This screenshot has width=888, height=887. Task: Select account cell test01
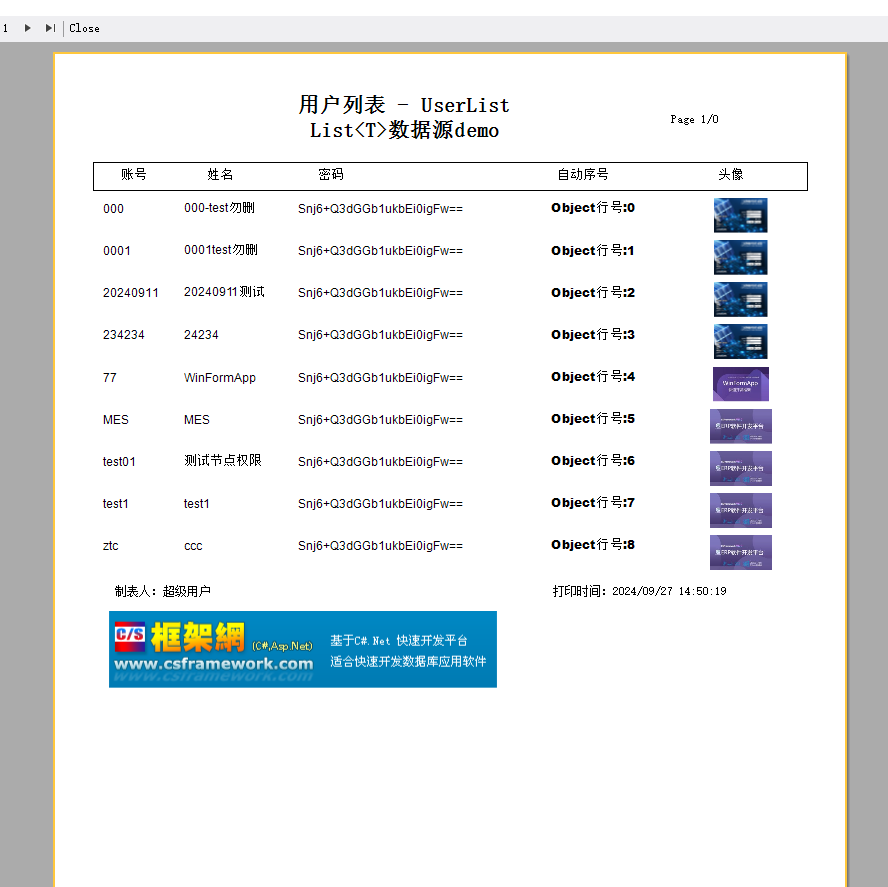(119, 462)
